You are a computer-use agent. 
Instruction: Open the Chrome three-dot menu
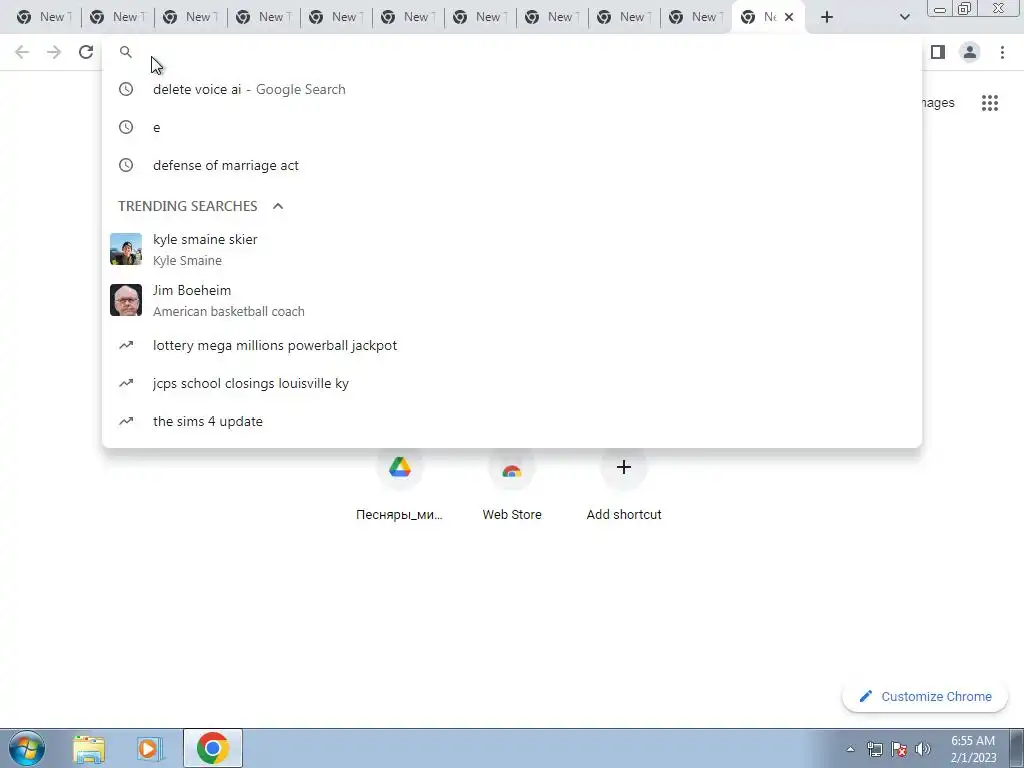coord(1002,52)
